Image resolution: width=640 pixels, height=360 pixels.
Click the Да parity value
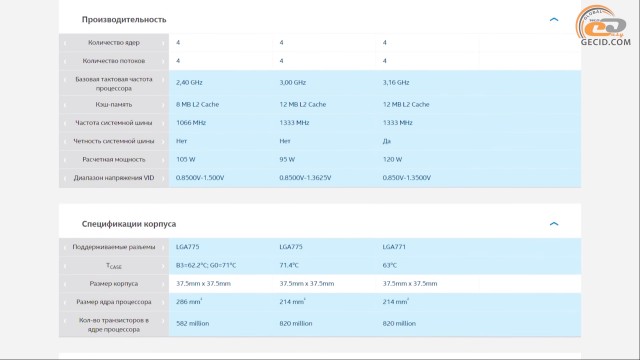(387, 141)
